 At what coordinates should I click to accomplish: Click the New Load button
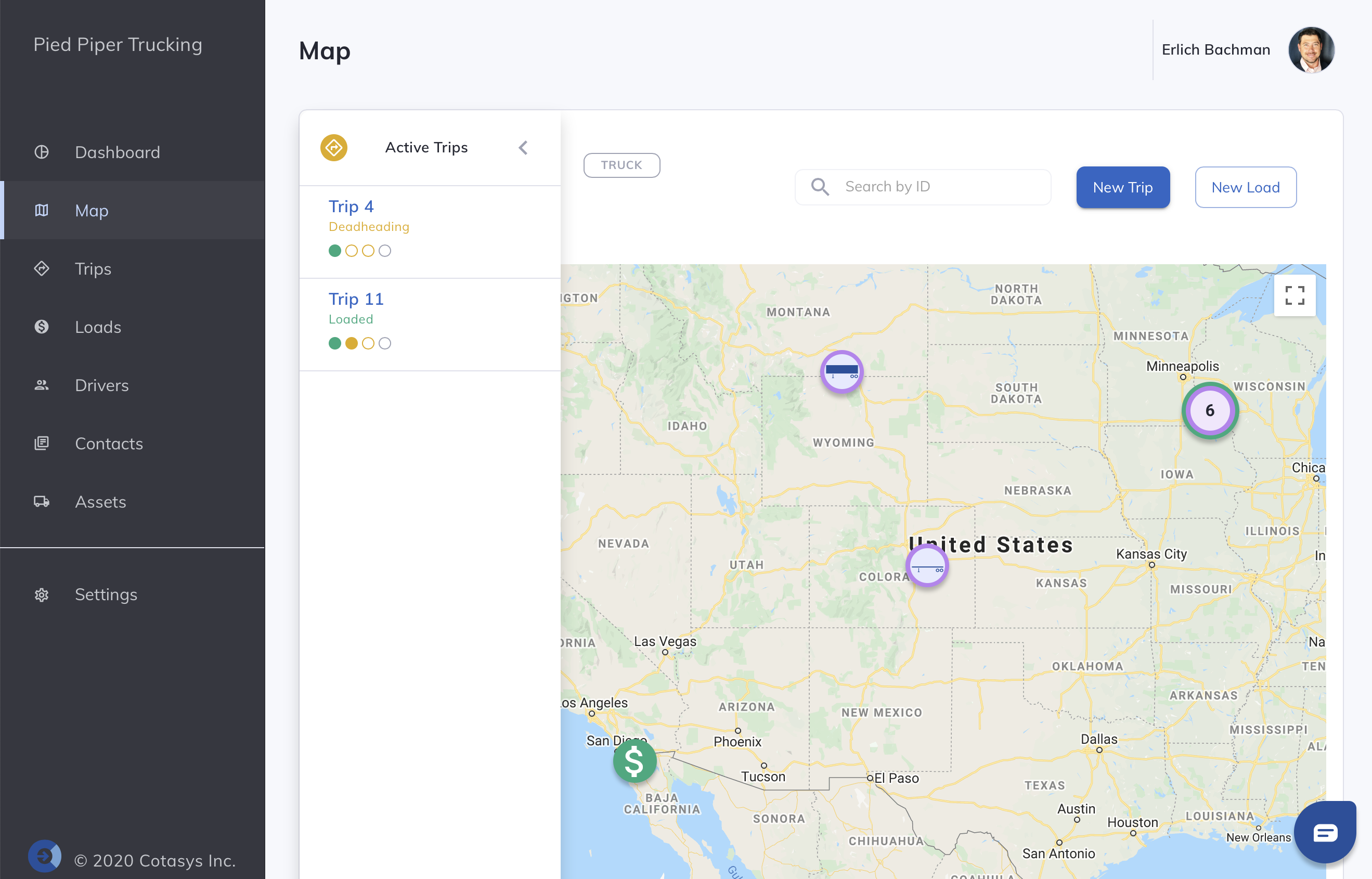[1245, 187]
